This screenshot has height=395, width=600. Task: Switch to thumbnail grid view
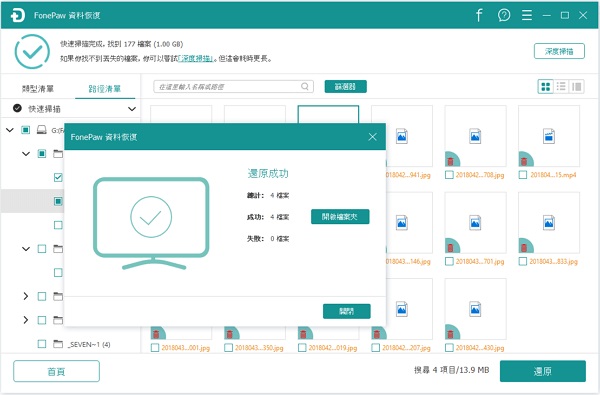[x=546, y=87]
